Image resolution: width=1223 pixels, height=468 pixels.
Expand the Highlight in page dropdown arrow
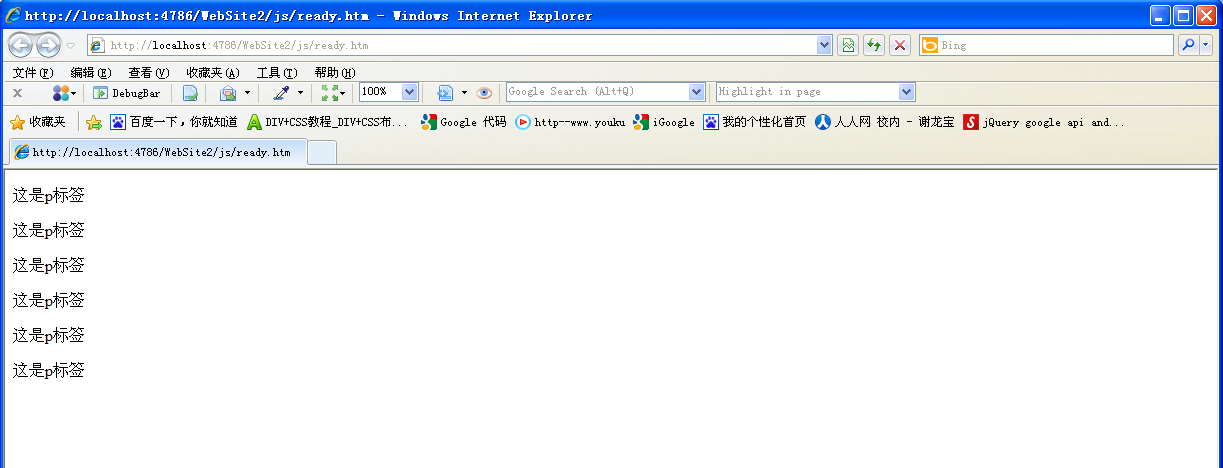(907, 91)
